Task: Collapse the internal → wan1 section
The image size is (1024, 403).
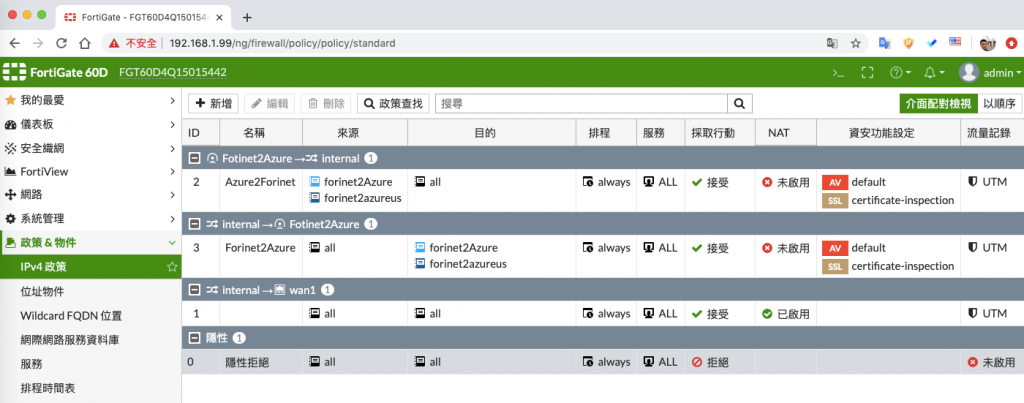Action: click(x=194, y=289)
